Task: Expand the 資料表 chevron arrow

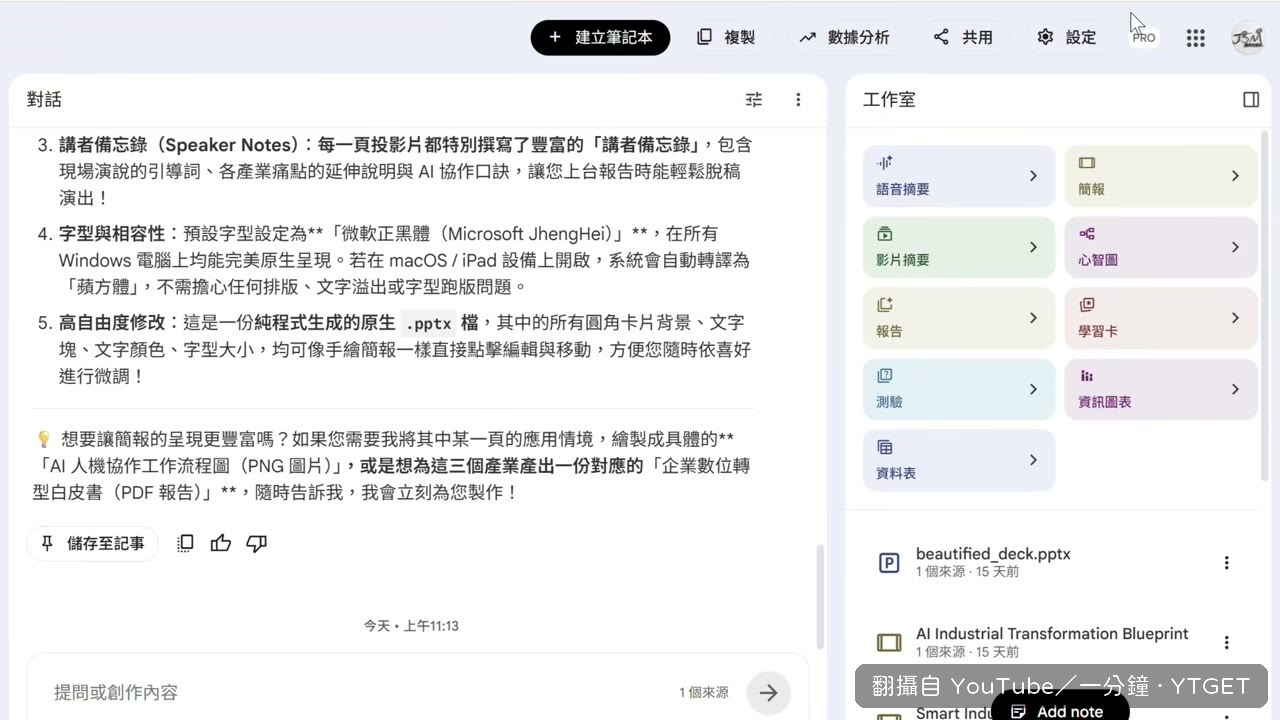Action: (x=1033, y=460)
